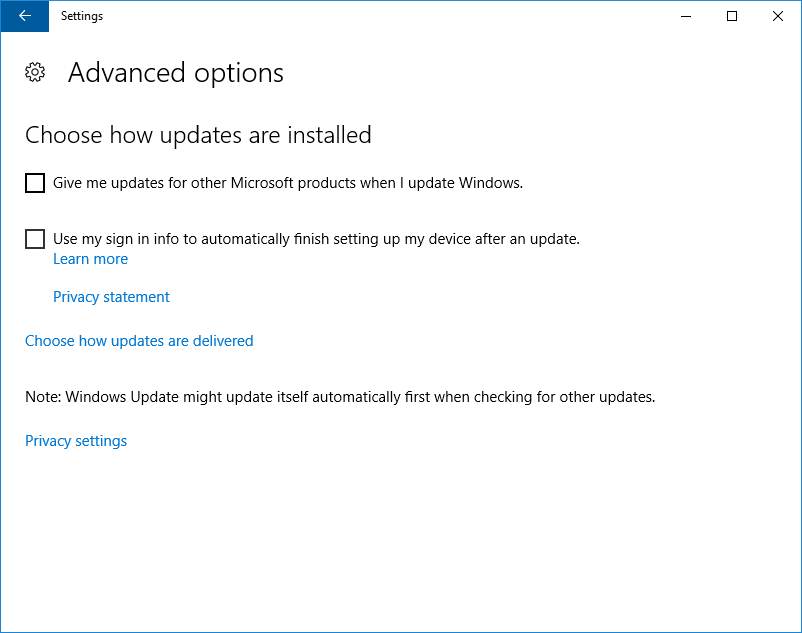Click the 'Settings' window title text
The image size is (802, 633).
click(x=82, y=16)
